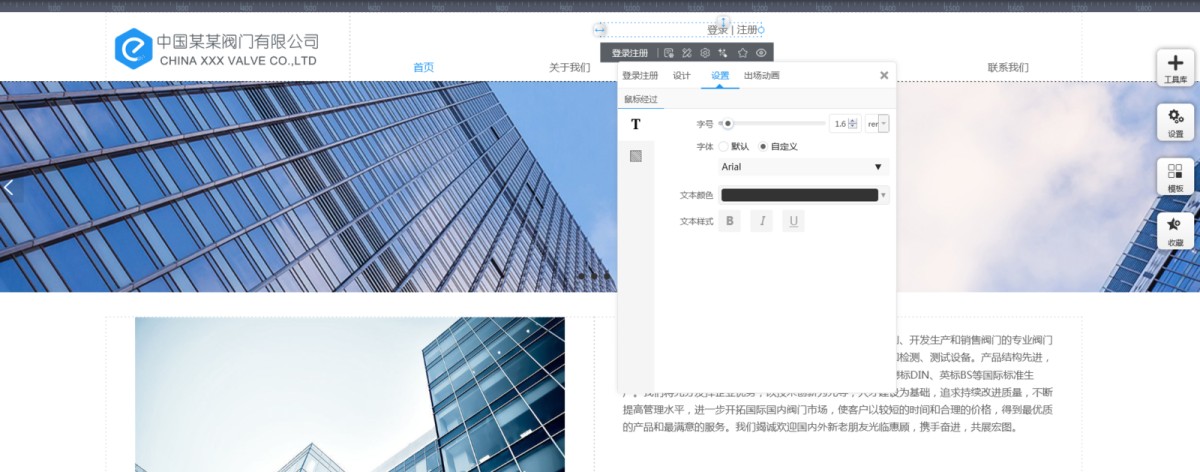Screen dimensions: 1200x472
Task: Switch to the 出场动画 panel tab
Action: coord(762,75)
